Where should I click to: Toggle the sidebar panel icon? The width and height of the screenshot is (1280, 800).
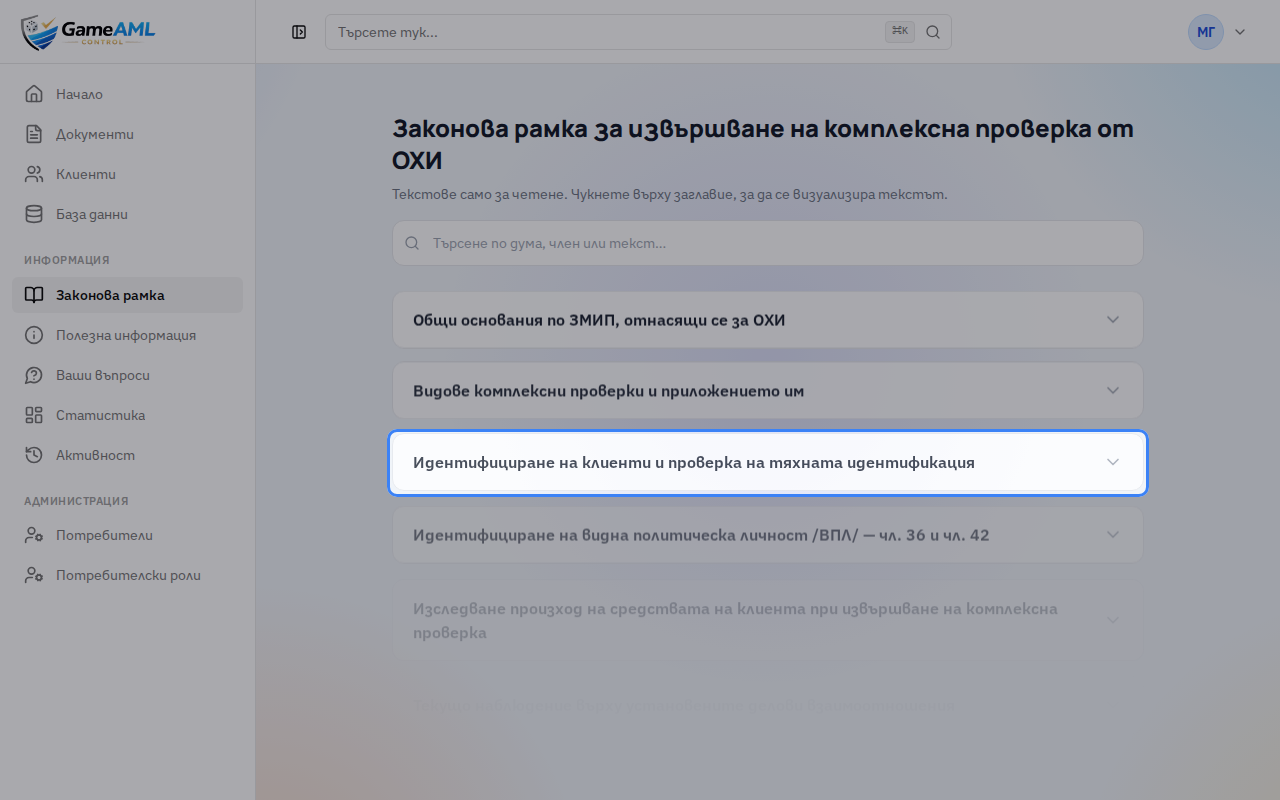point(299,32)
